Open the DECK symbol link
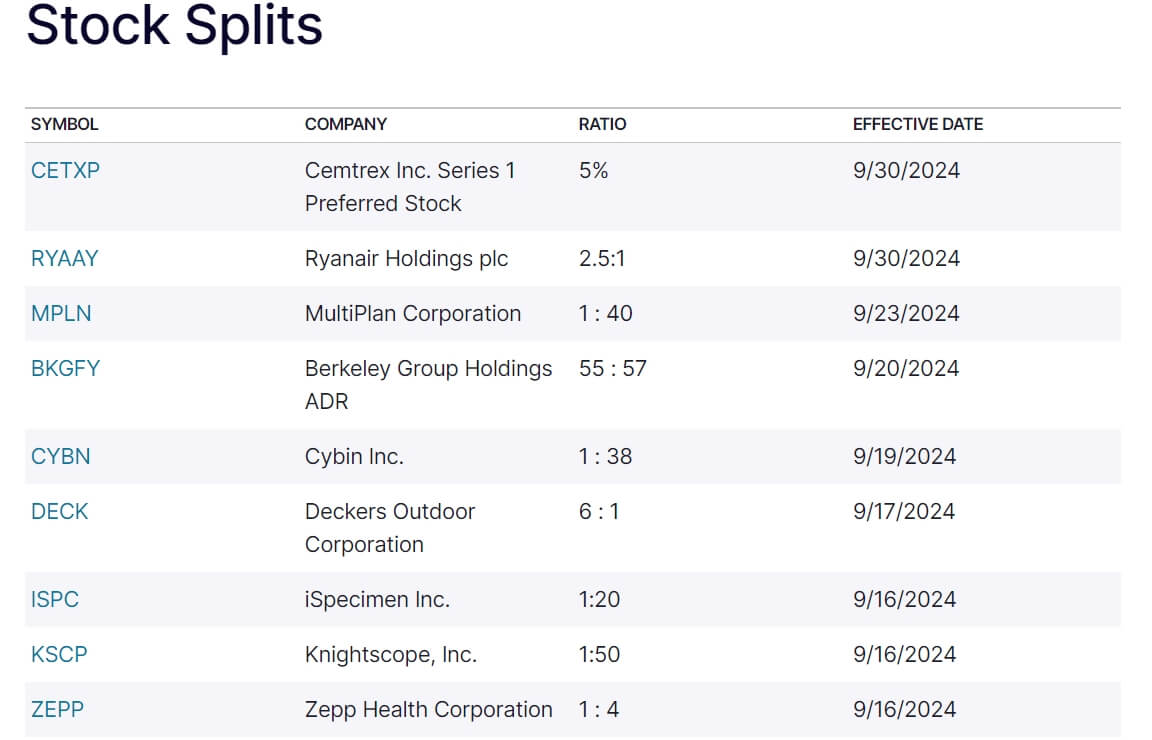Image resolution: width=1152 pixels, height=740 pixels. coord(60,511)
